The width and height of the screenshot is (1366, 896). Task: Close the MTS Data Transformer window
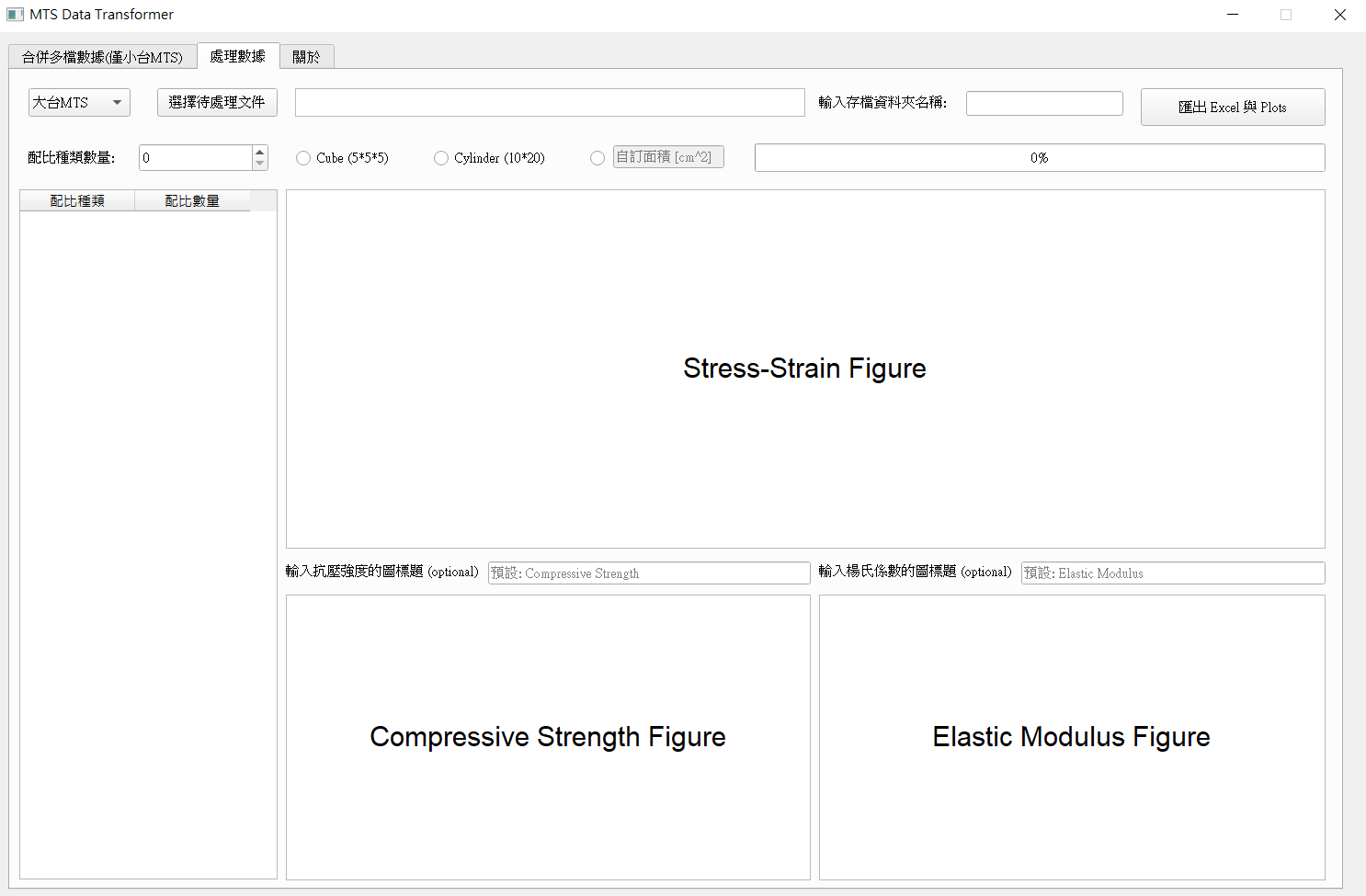[1339, 15]
